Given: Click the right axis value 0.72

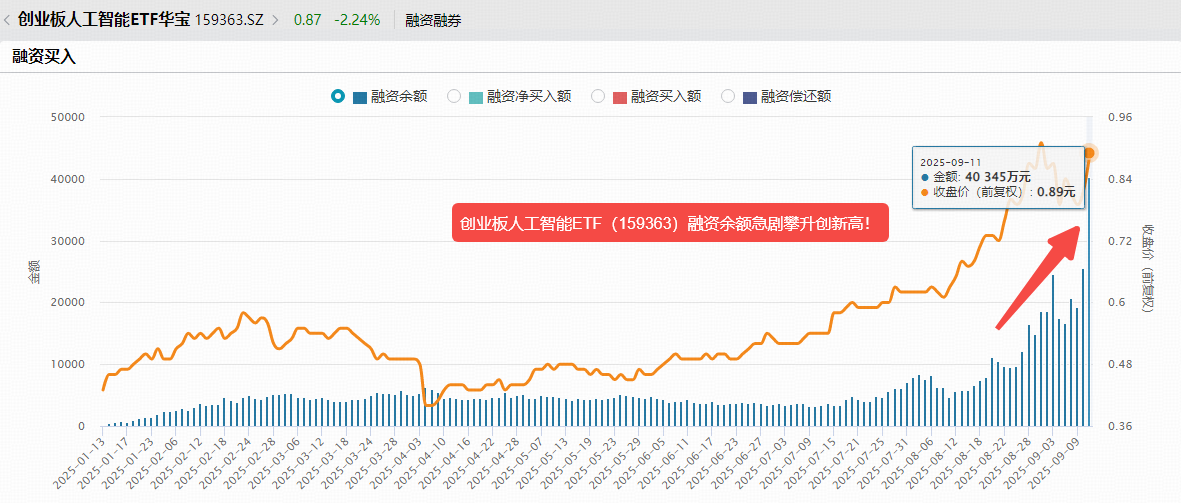Looking at the screenshot, I should [1118, 241].
